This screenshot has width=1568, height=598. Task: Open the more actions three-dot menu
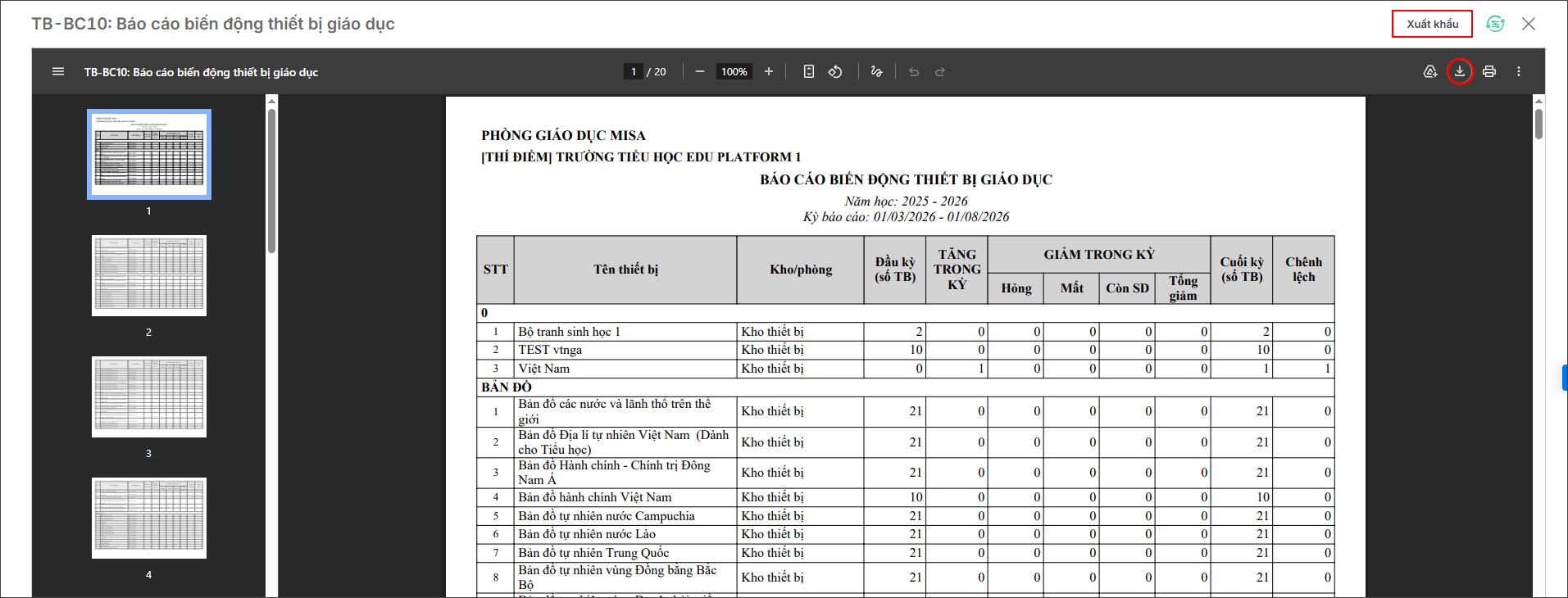click(1519, 72)
